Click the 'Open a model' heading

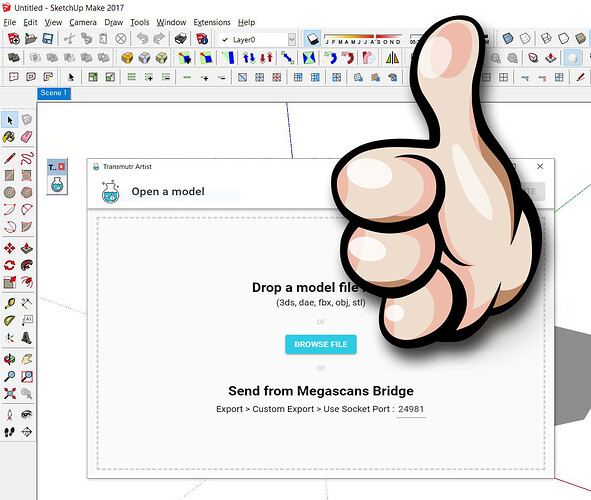pos(168,191)
